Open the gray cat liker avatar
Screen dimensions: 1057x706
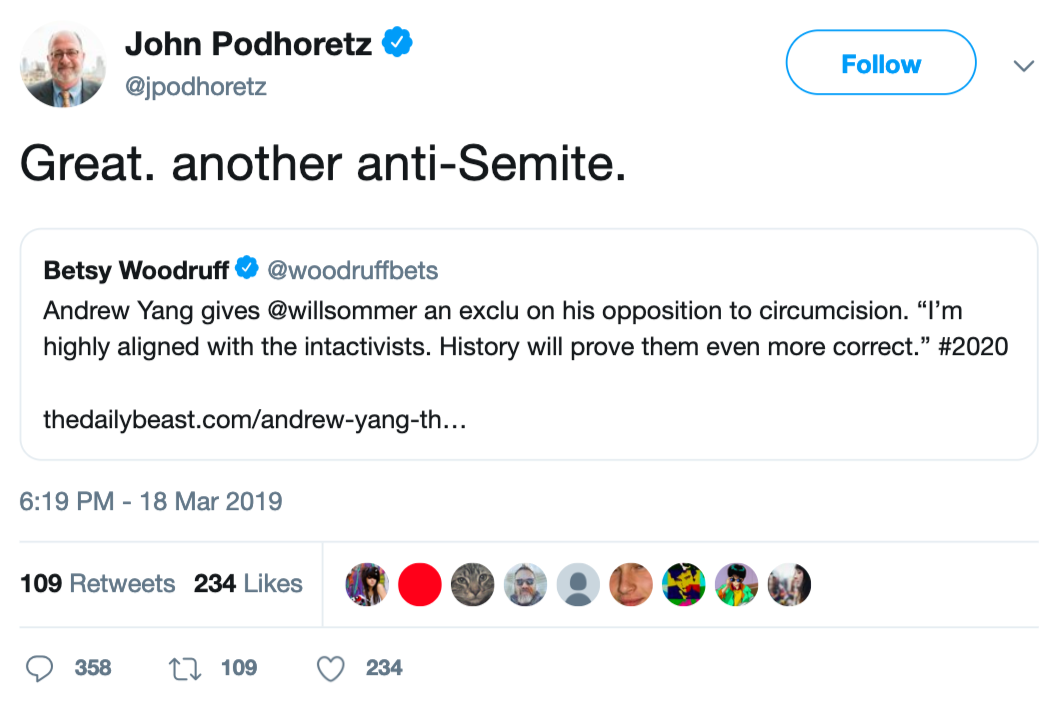[472, 584]
